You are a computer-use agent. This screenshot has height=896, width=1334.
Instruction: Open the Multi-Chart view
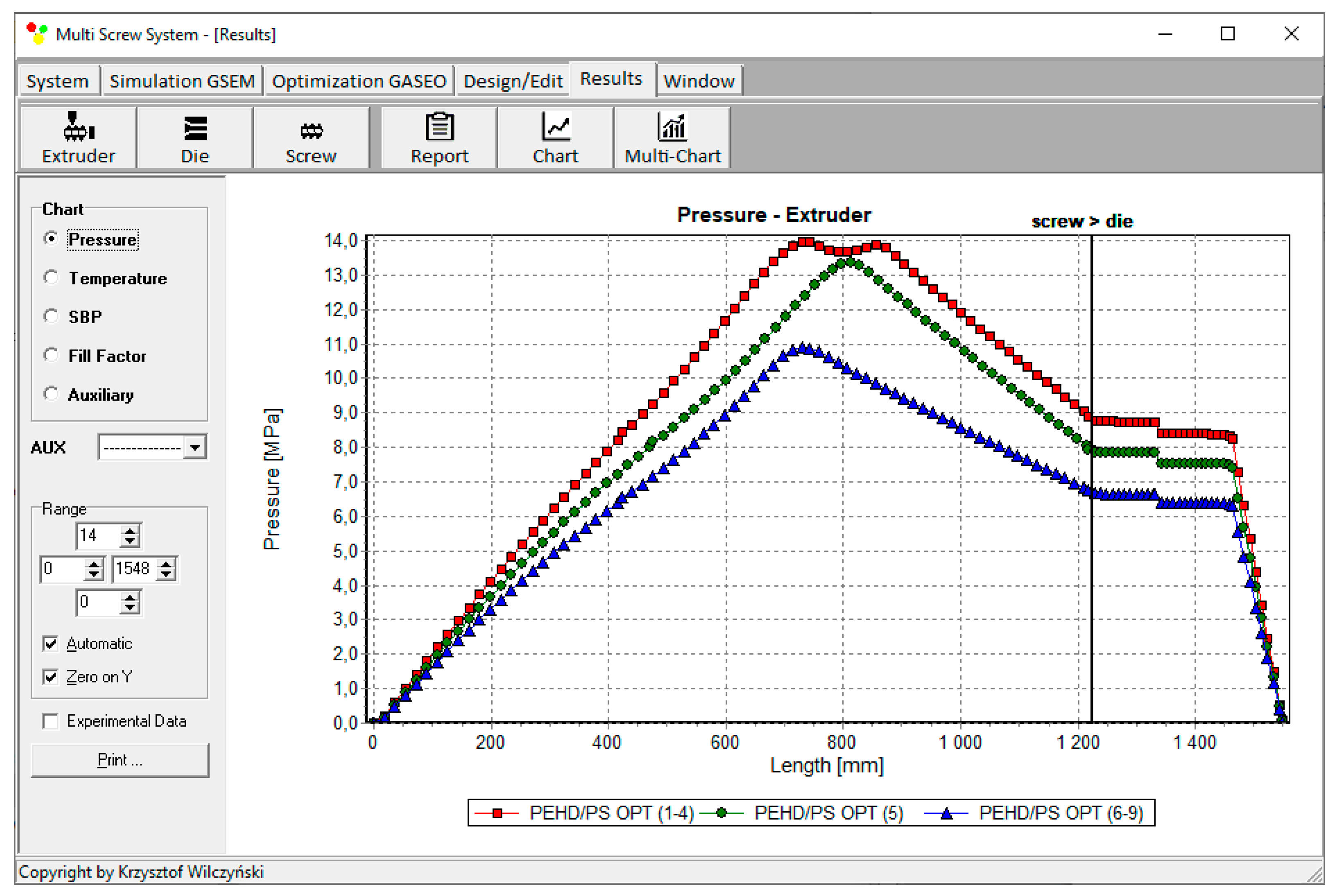[673, 137]
